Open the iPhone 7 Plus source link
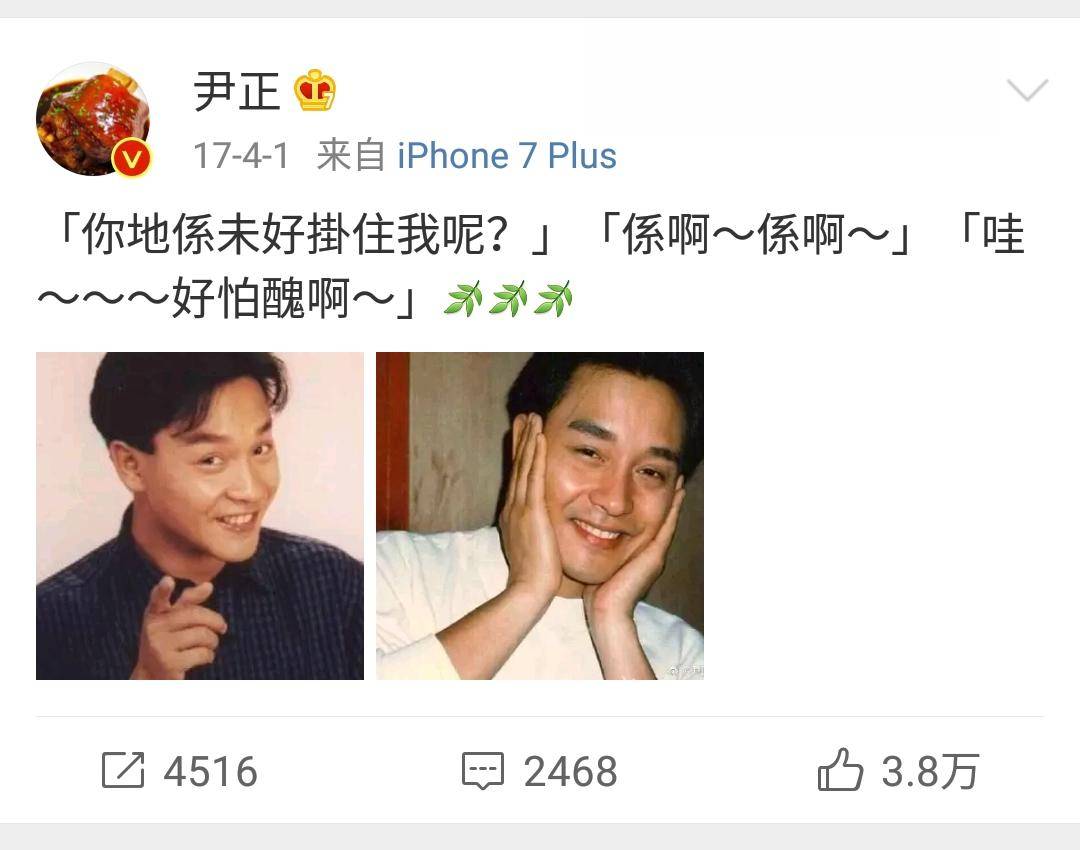 pos(506,156)
